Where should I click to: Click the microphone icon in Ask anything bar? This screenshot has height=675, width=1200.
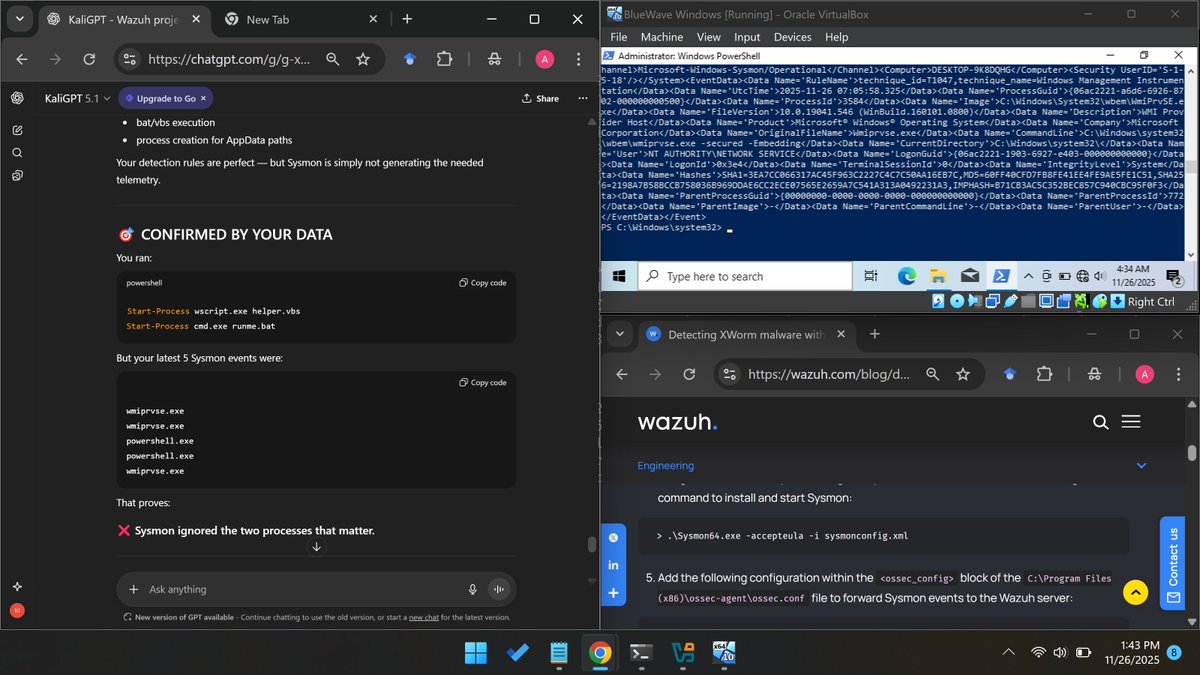click(x=472, y=589)
